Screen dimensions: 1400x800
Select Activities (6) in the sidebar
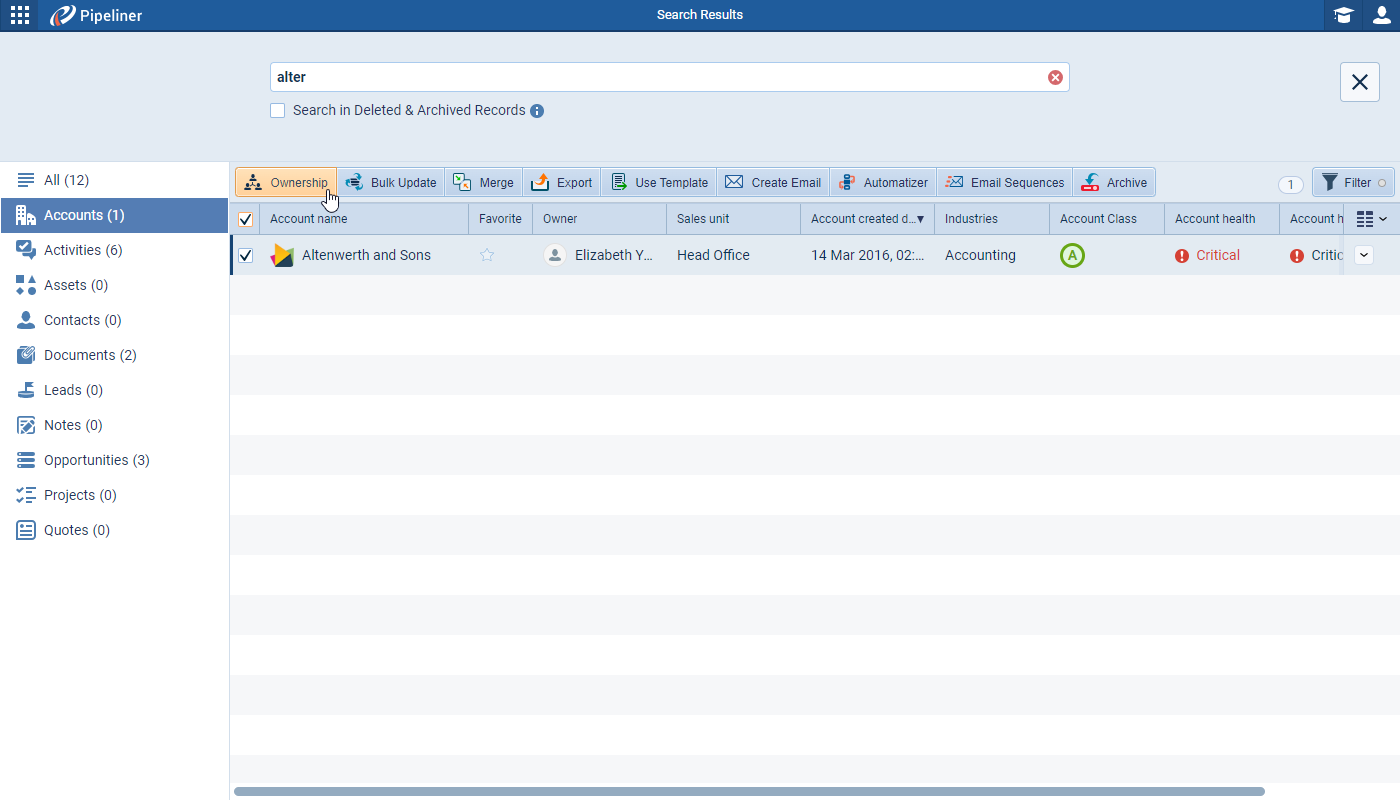point(83,250)
